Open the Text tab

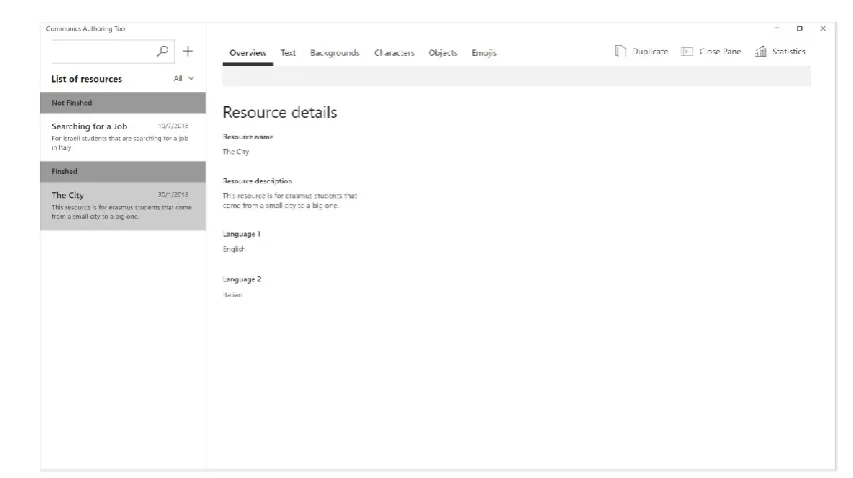pos(288,53)
